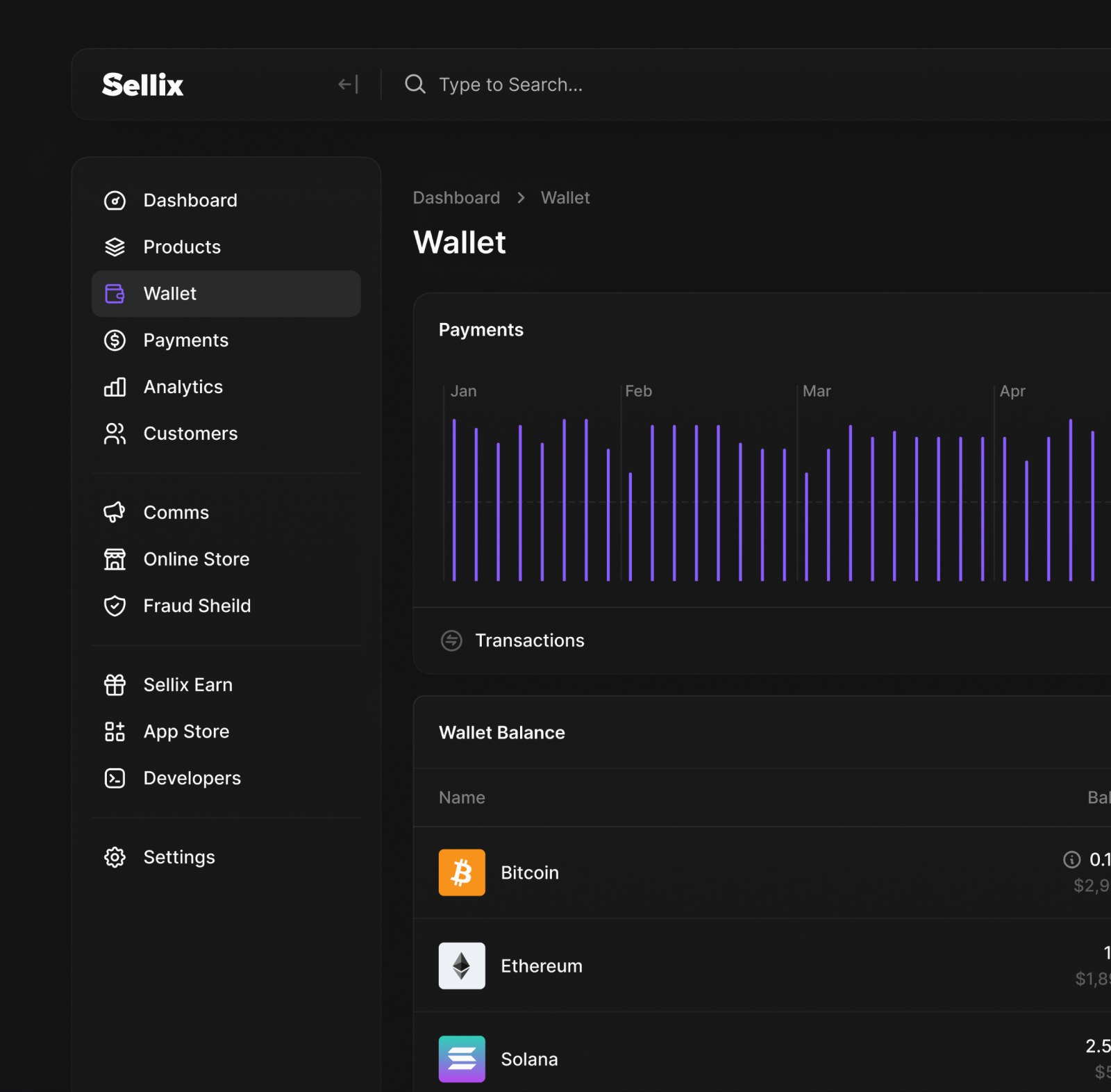Click the Jan label on the chart
The height and width of the screenshot is (1092, 1111).
point(463,391)
